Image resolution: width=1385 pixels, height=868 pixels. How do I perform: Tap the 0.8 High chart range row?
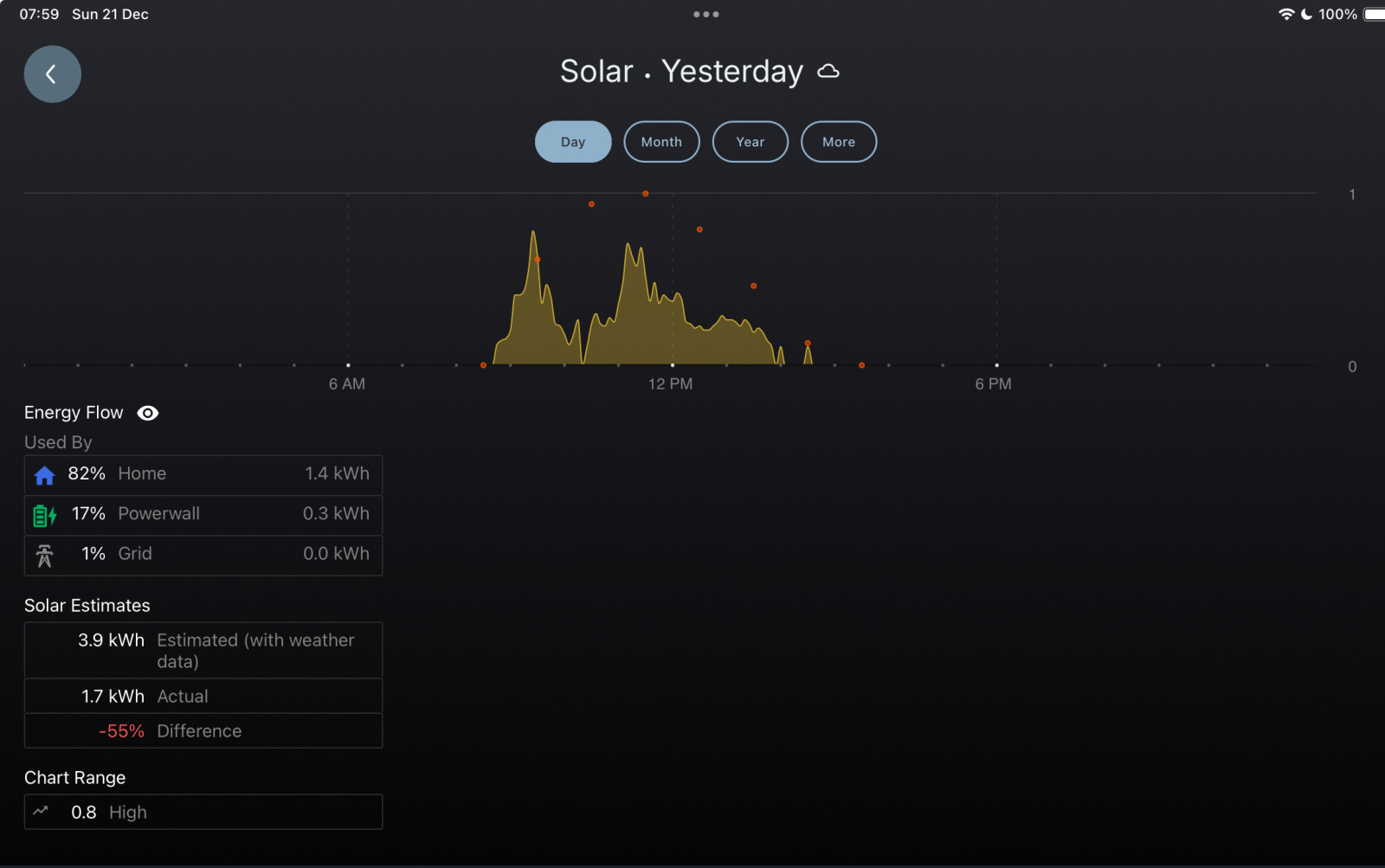click(x=203, y=813)
